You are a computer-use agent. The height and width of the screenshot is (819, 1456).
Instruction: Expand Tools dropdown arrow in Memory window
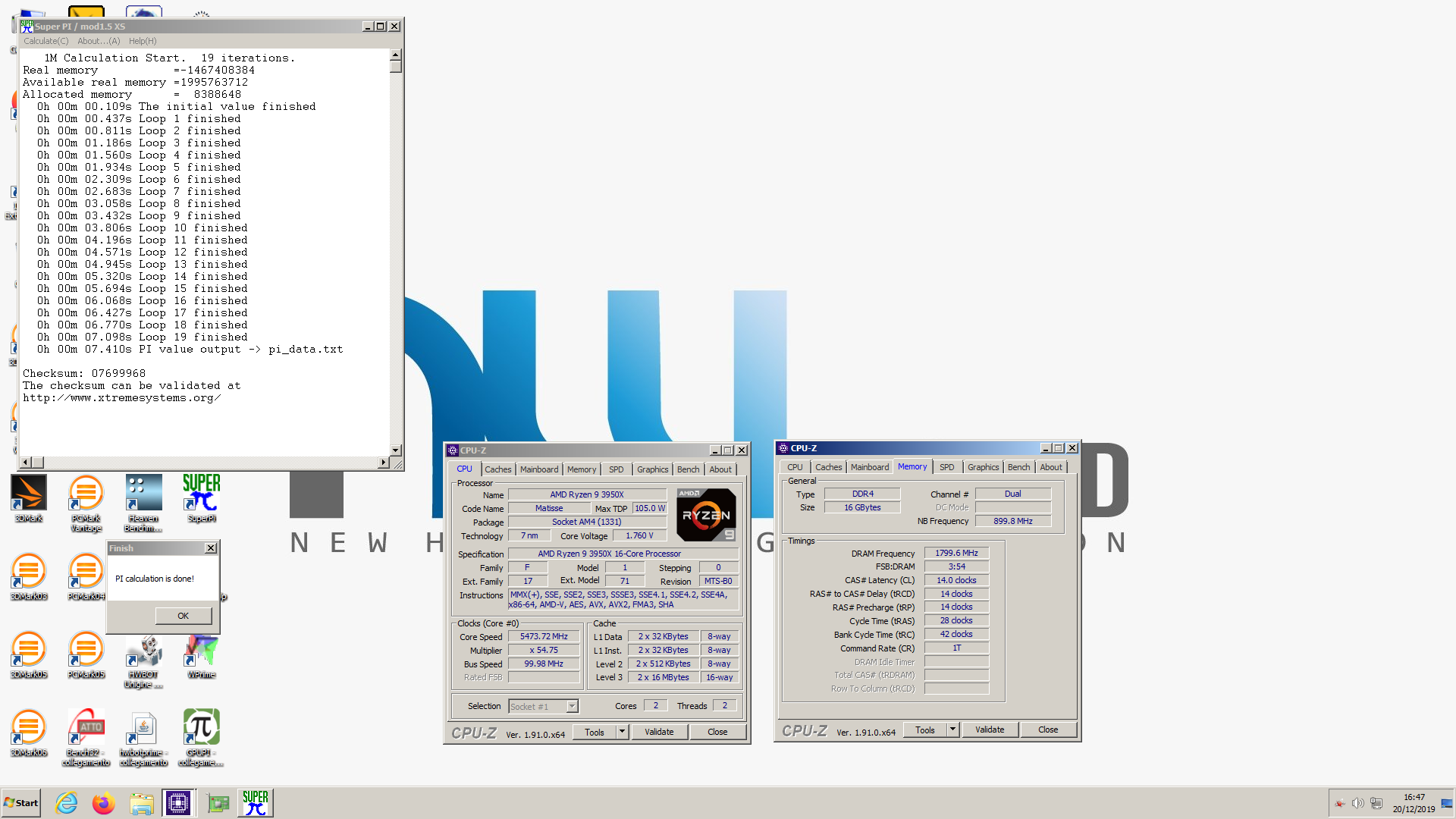tap(952, 730)
